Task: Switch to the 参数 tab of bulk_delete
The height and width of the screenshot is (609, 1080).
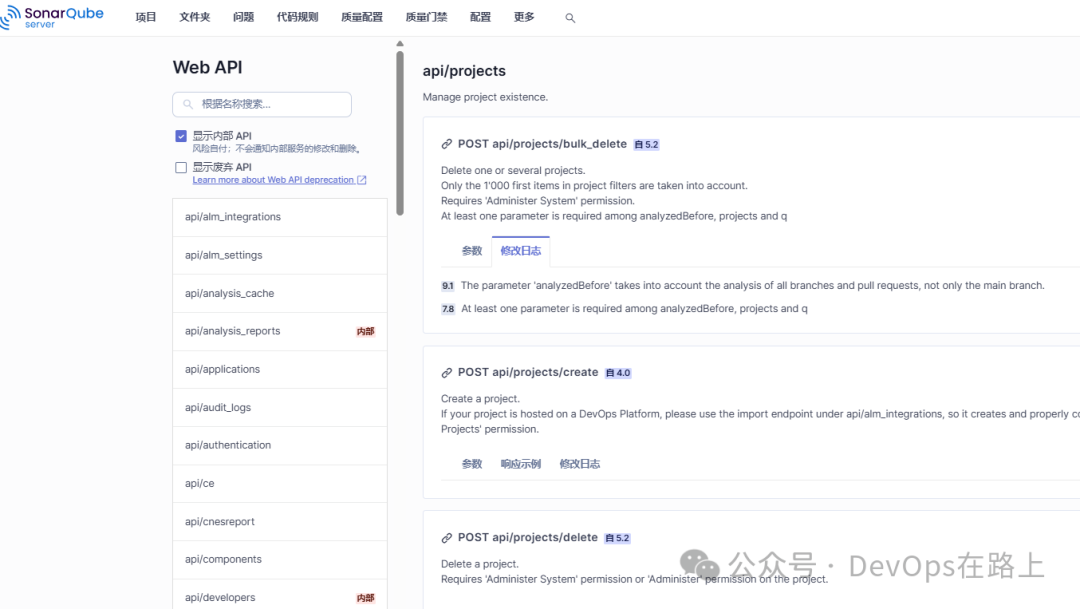Action: [x=471, y=250]
